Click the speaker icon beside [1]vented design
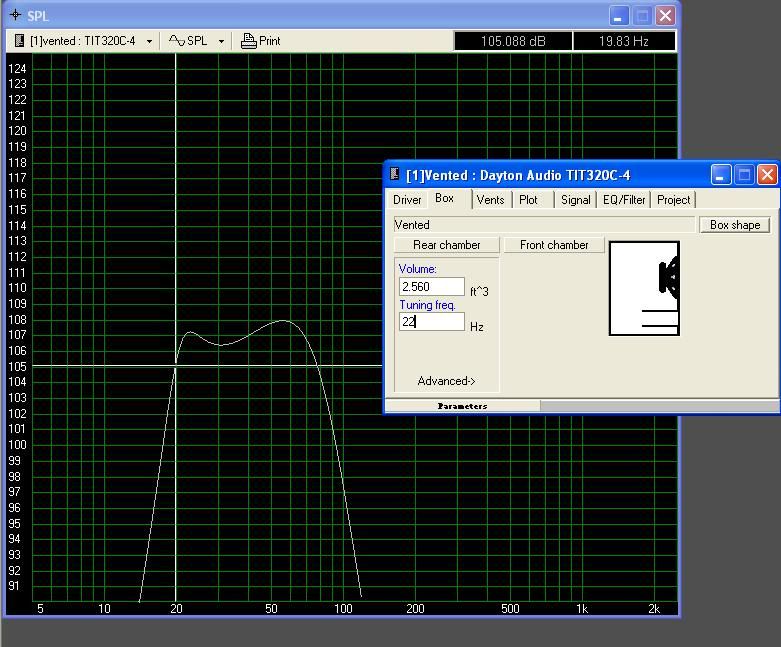This screenshot has height=647, width=781. [19, 41]
